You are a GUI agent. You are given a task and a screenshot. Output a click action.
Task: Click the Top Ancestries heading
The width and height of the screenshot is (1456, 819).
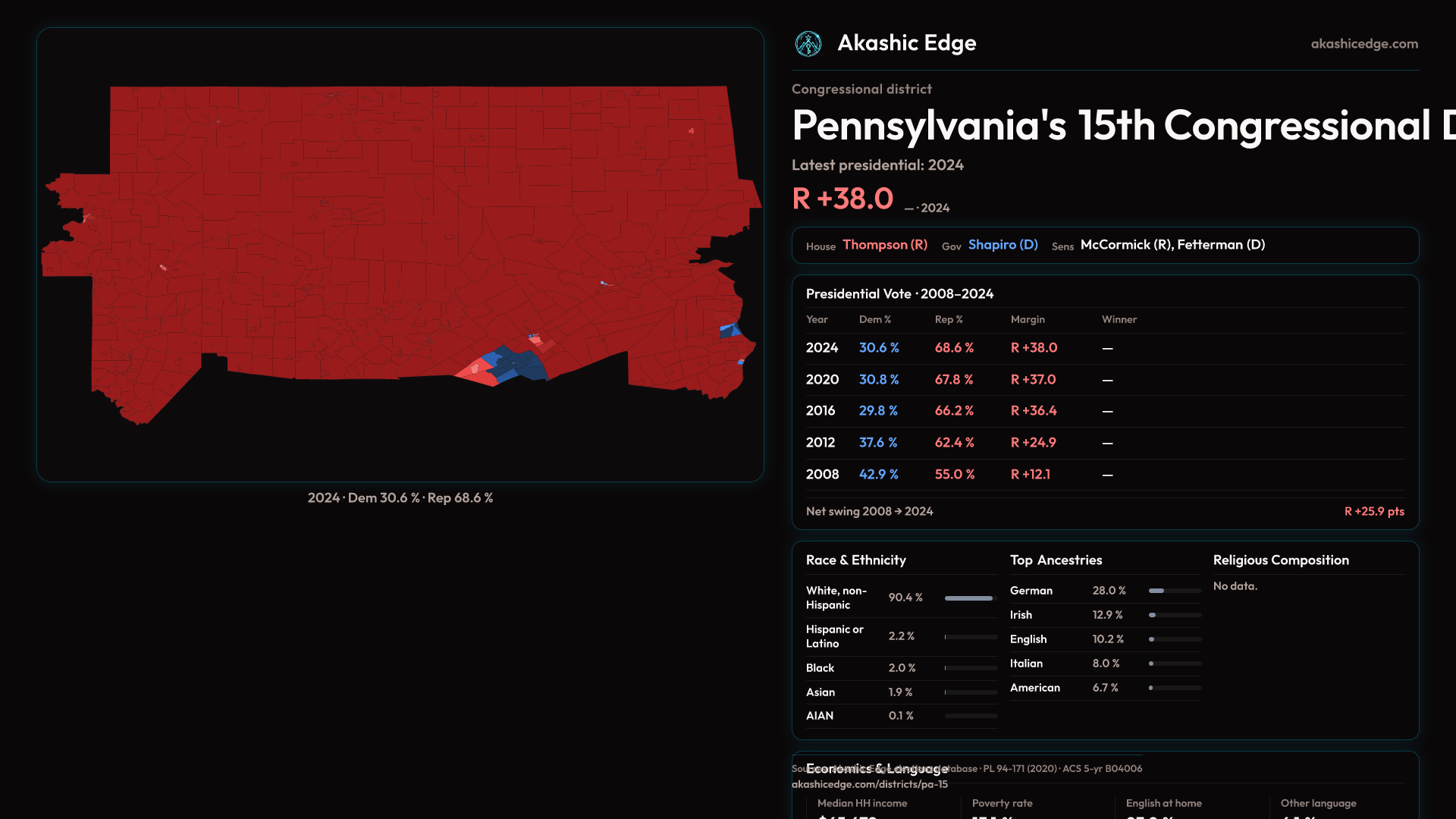[x=1056, y=560]
